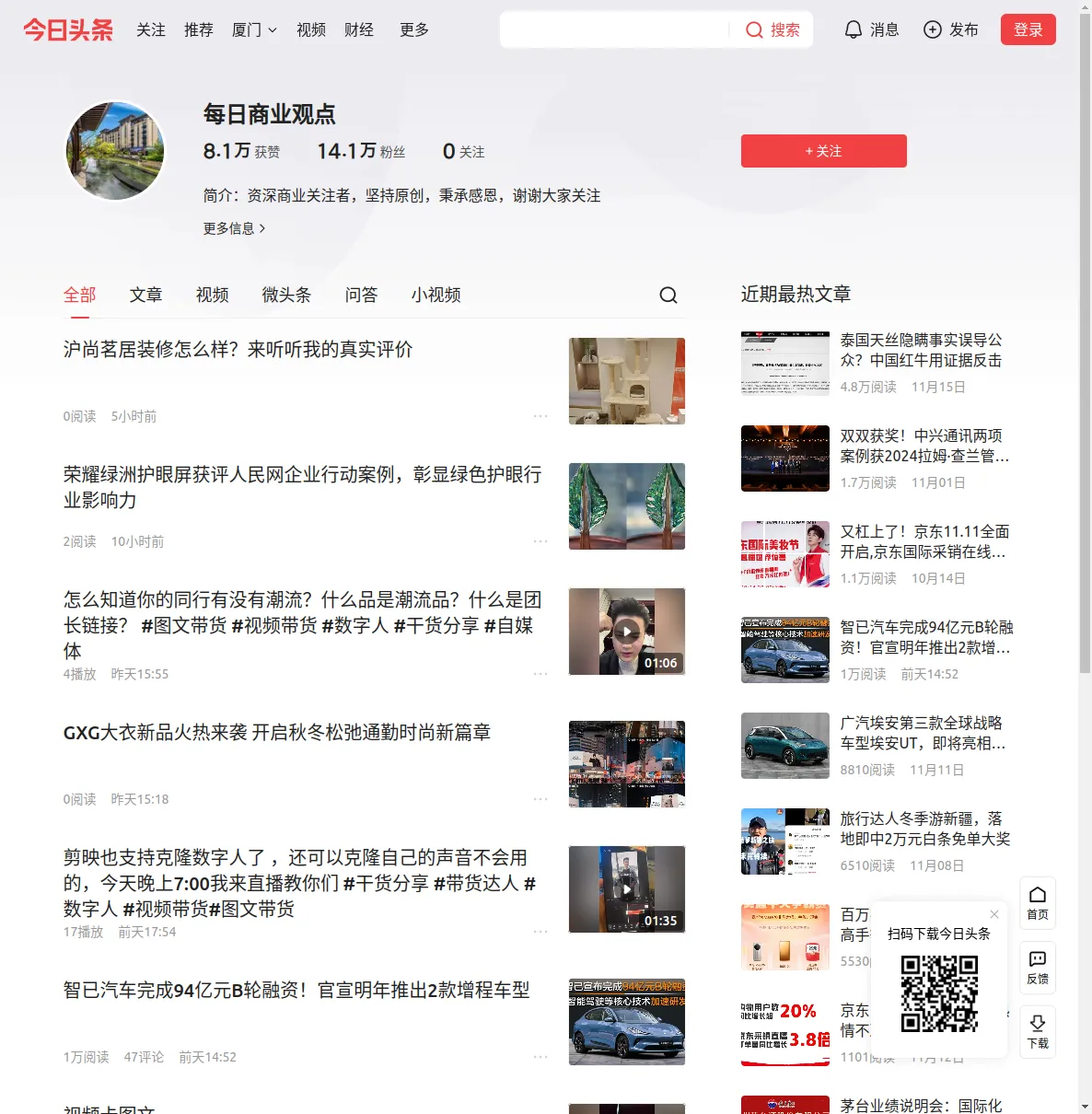Image resolution: width=1092 pixels, height=1114 pixels.
Task: Open article GXG大衣新品火热来袭
Action: click(x=276, y=733)
